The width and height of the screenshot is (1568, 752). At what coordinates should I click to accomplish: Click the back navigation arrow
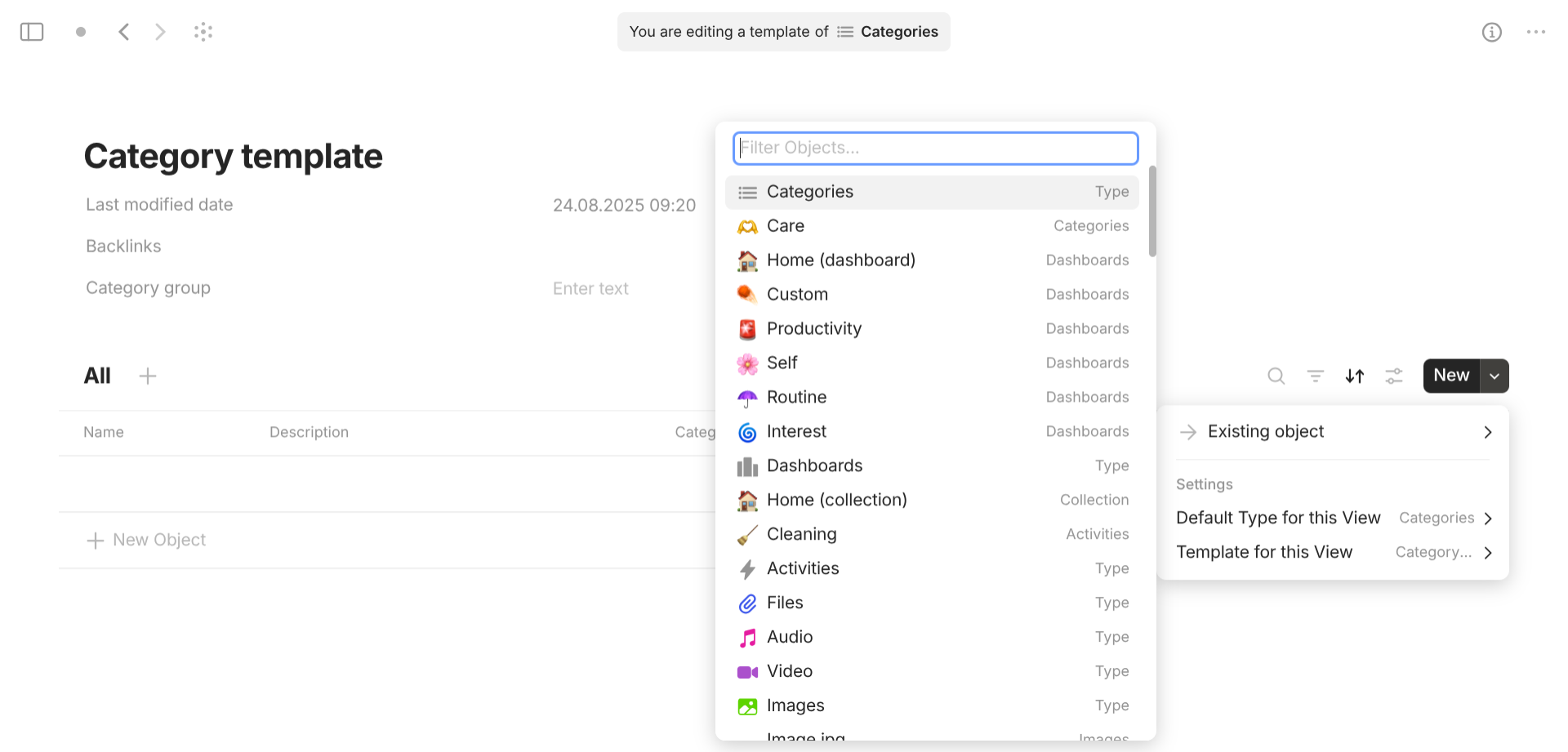[123, 32]
